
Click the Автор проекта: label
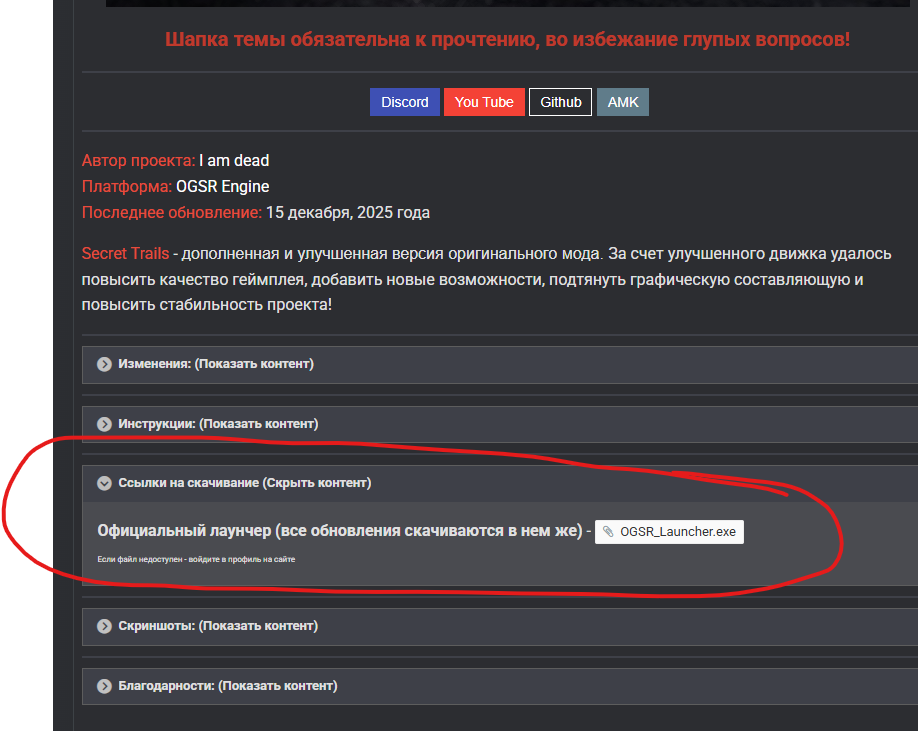pos(138,160)
